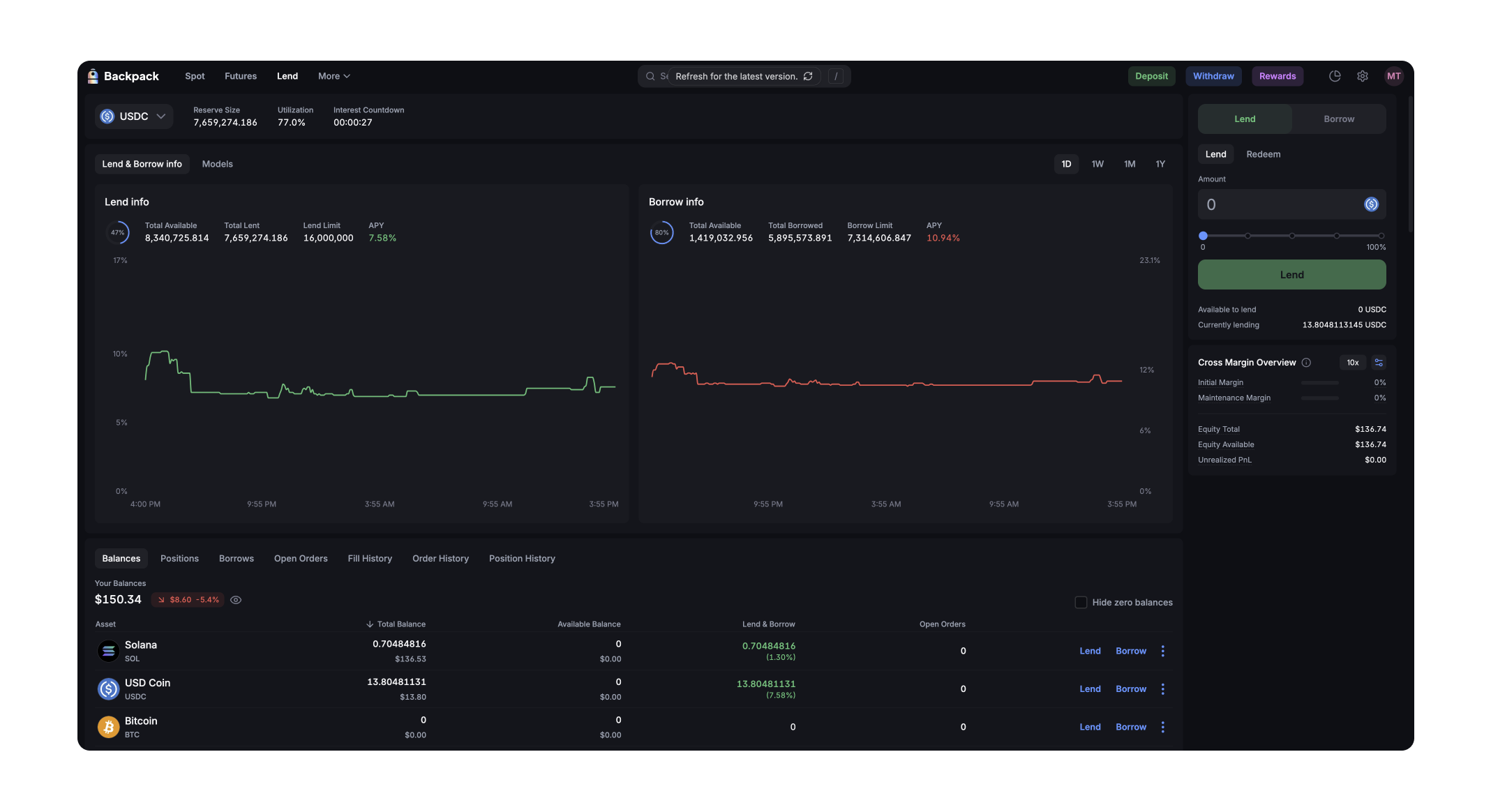Viewport: 1491px width, 812px height.
Task: Open three-dot menu for Solana row
Action: (1162, 651)
